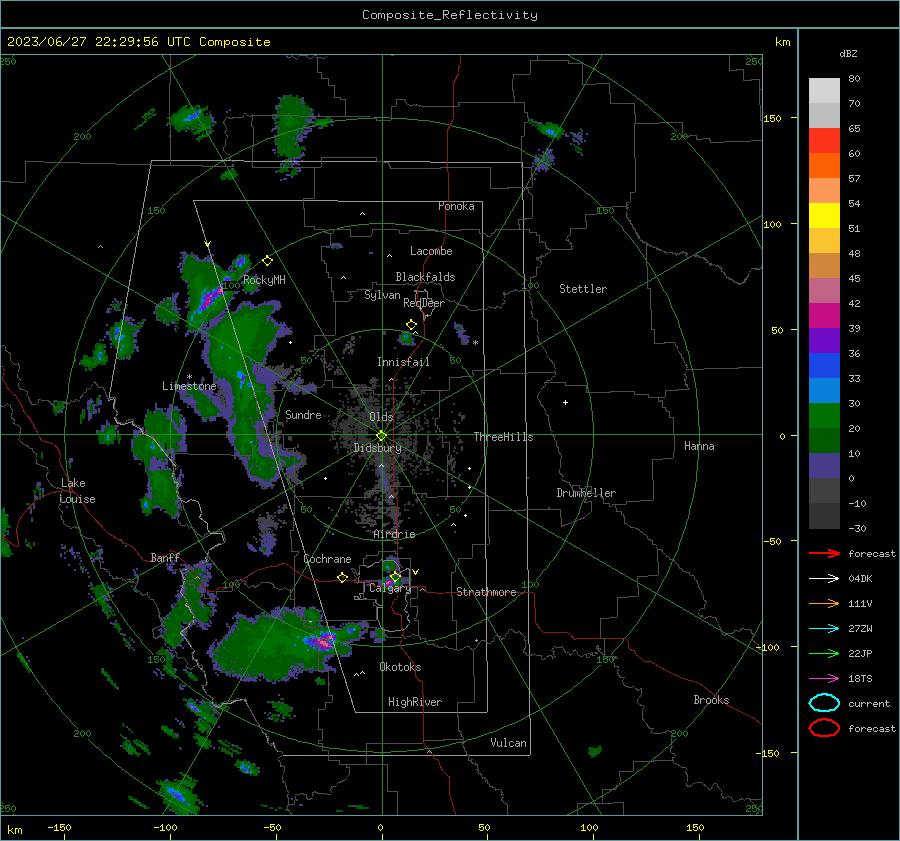Click the Airdrie city label
The width and height of the screenshot is (900, 841).
(x=394, y=534)
